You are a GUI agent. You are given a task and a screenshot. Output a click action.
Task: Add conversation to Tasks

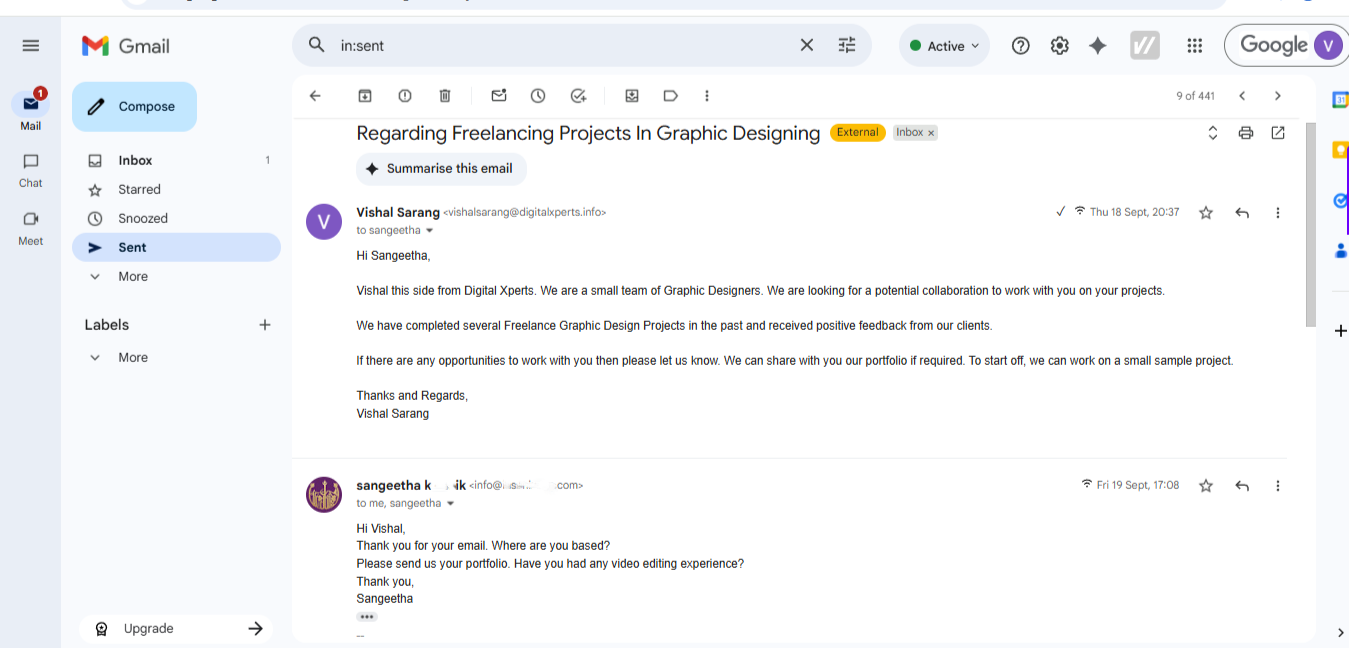pyautogui.click(x=578, y=96)
